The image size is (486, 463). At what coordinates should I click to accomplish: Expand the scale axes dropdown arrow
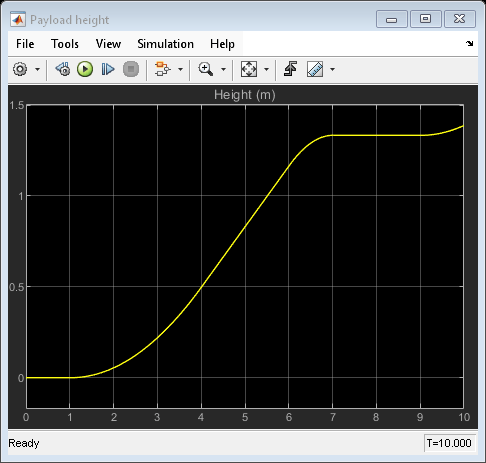tap(266, 70)
